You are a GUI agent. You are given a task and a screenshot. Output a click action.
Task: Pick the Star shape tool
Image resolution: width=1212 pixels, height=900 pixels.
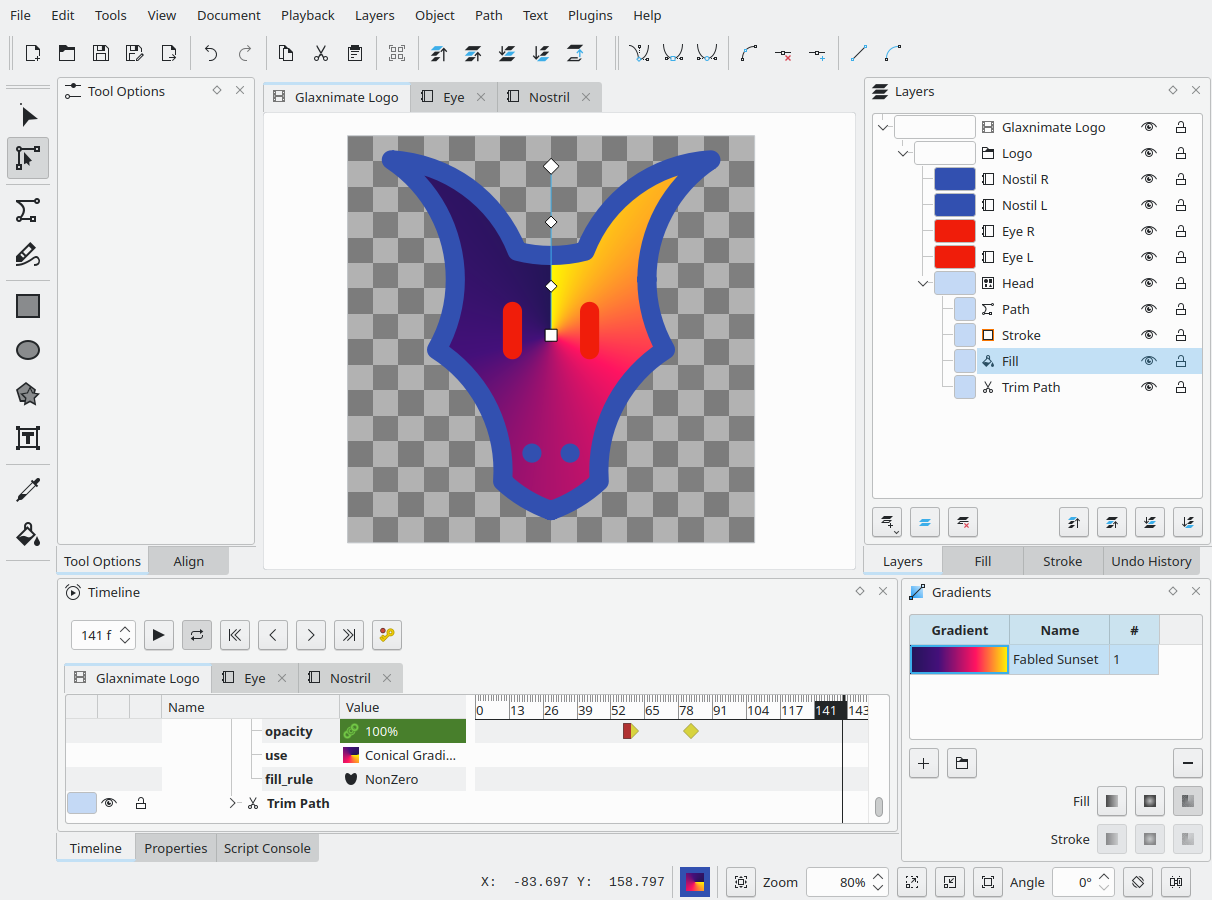click(x=28, y=394)
